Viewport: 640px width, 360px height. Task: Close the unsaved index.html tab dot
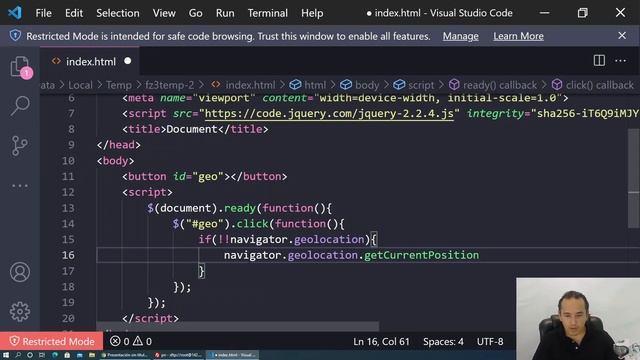tap(128, 61)
